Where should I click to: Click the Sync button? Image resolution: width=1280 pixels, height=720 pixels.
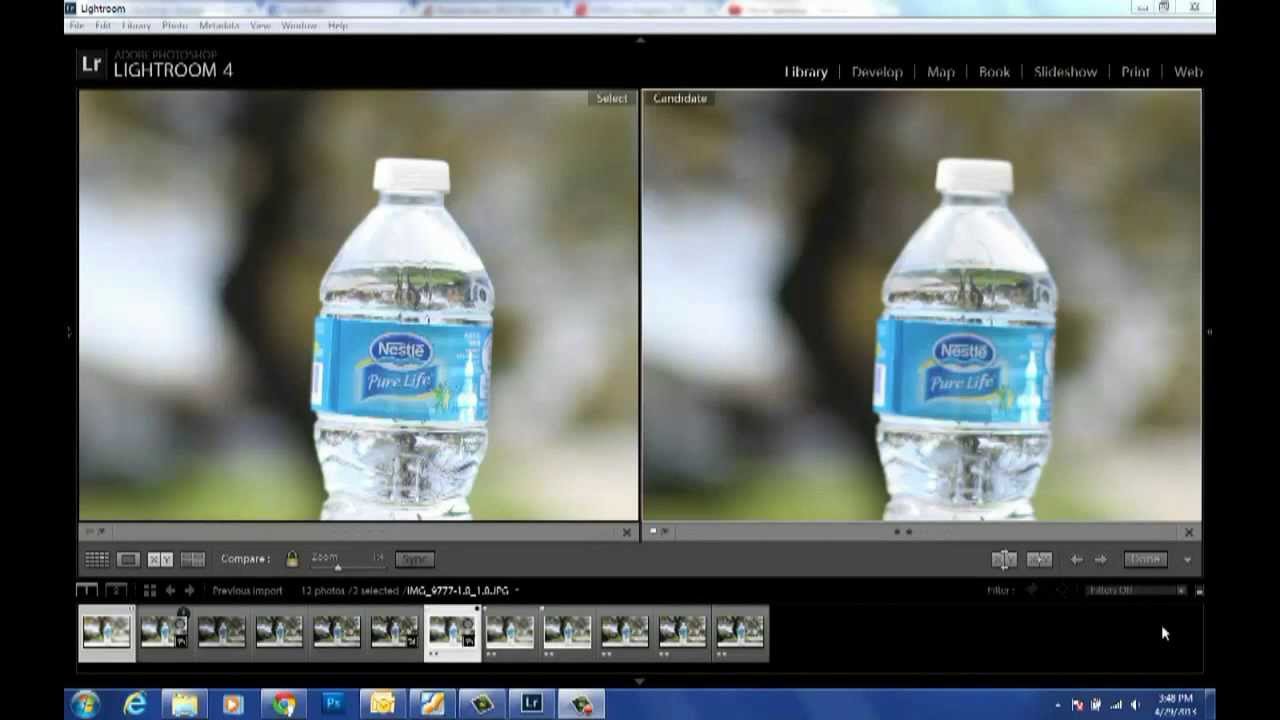tap(415, 559)
